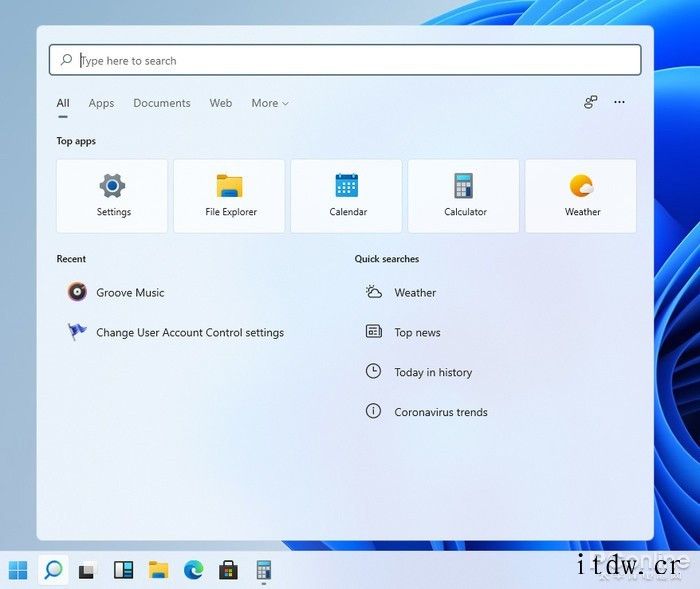The image size is (700, 589).
Task: Switch to the Apps tab
Action: 101,103
